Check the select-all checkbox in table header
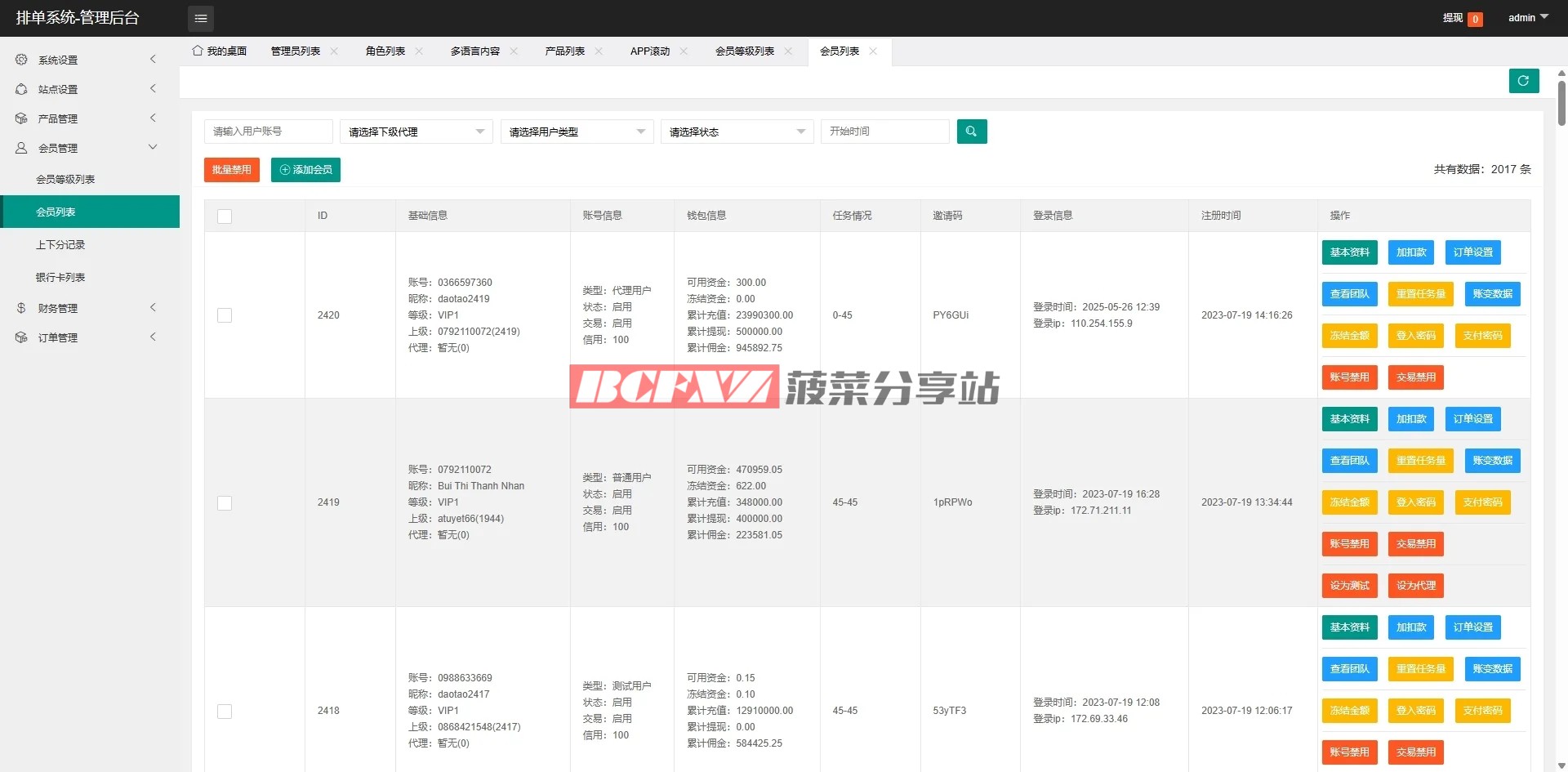Viewport: 1568px width, 772px height. (225, 216)
